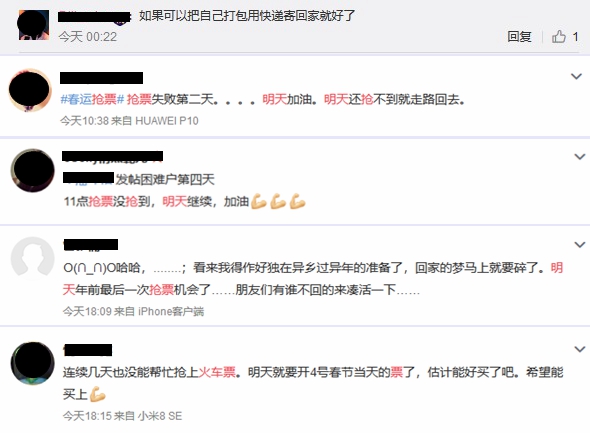Viewport: 590px width, 433px height.
Task: Click the 今天10:38 post timestamp
Action: pyautogui.click(x=84, y=121)
